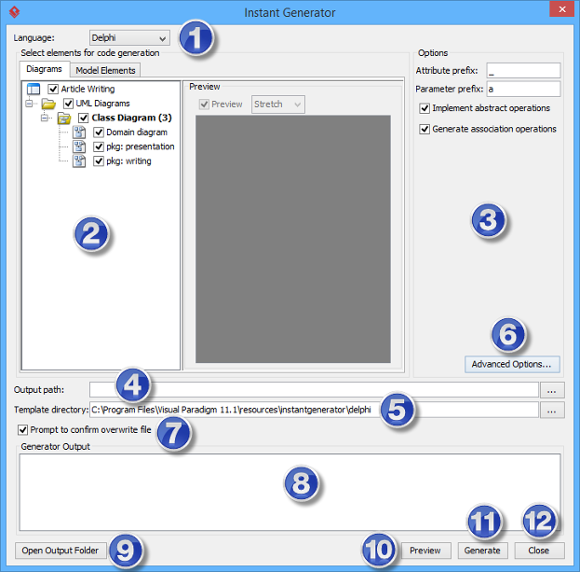Select the Article Writing tree label
580x572 pixels.
[88, 89]
